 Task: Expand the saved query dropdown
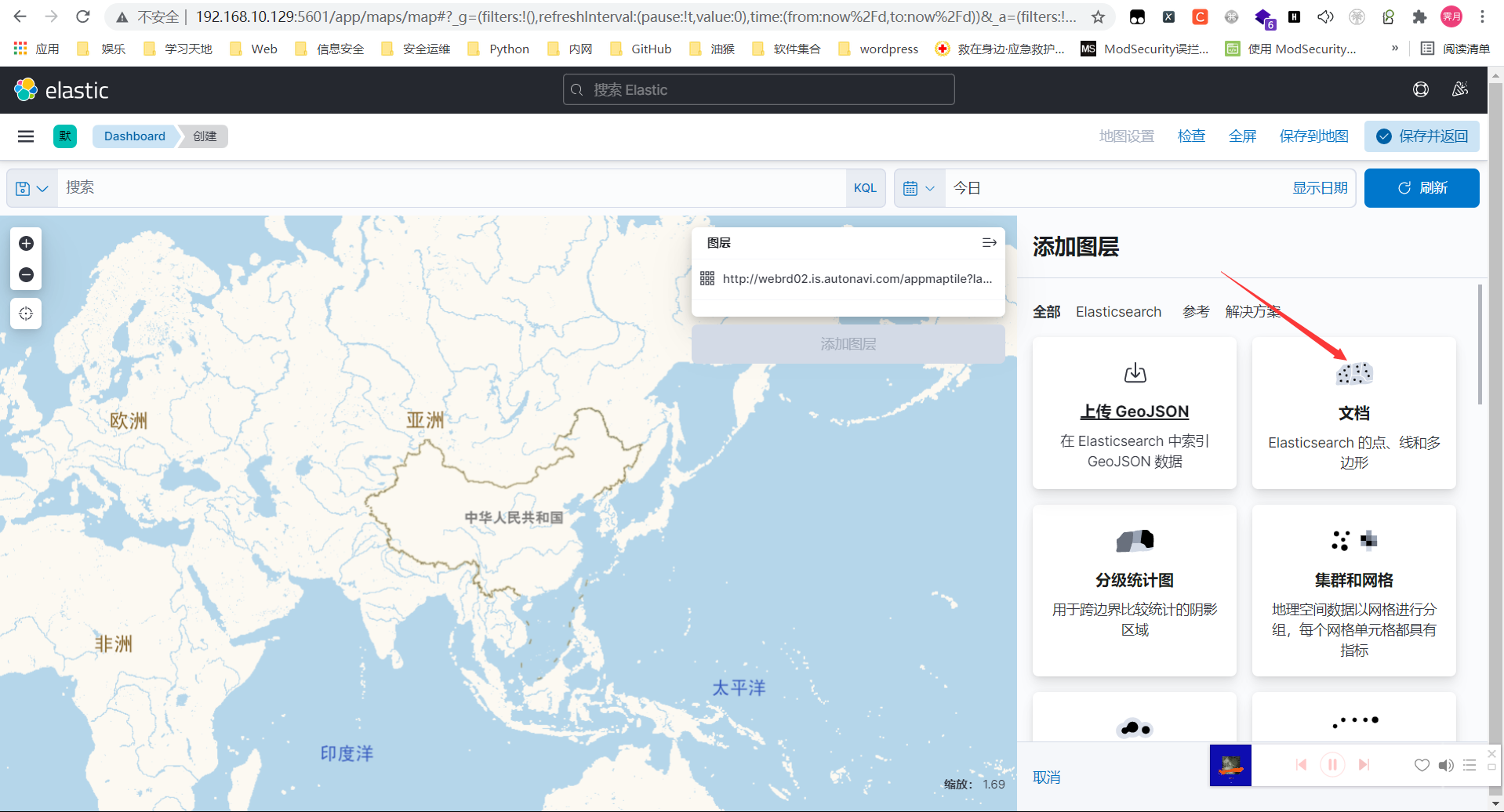point(32,188)
